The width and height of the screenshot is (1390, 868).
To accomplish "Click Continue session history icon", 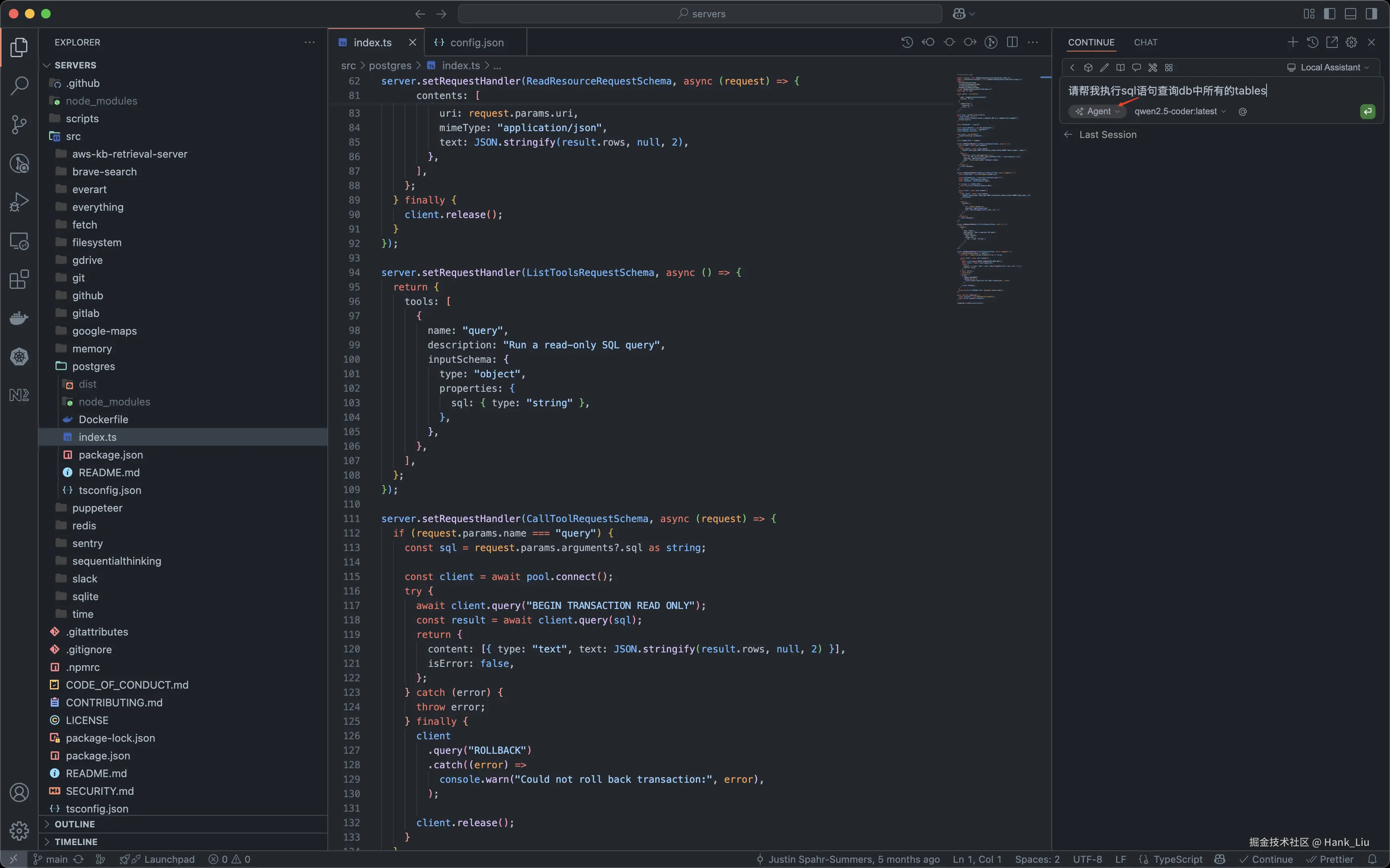I will point(1312,43).
